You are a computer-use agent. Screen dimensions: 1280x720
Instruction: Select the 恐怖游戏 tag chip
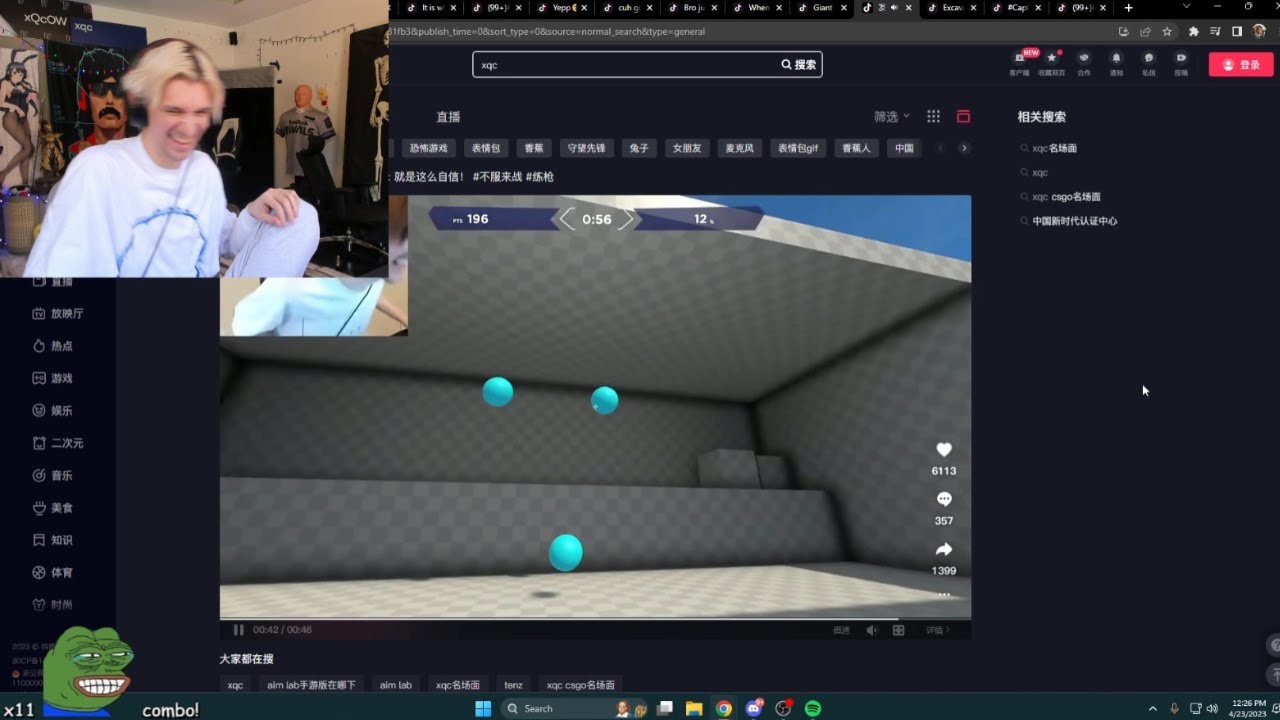click(x=429, y=148)
